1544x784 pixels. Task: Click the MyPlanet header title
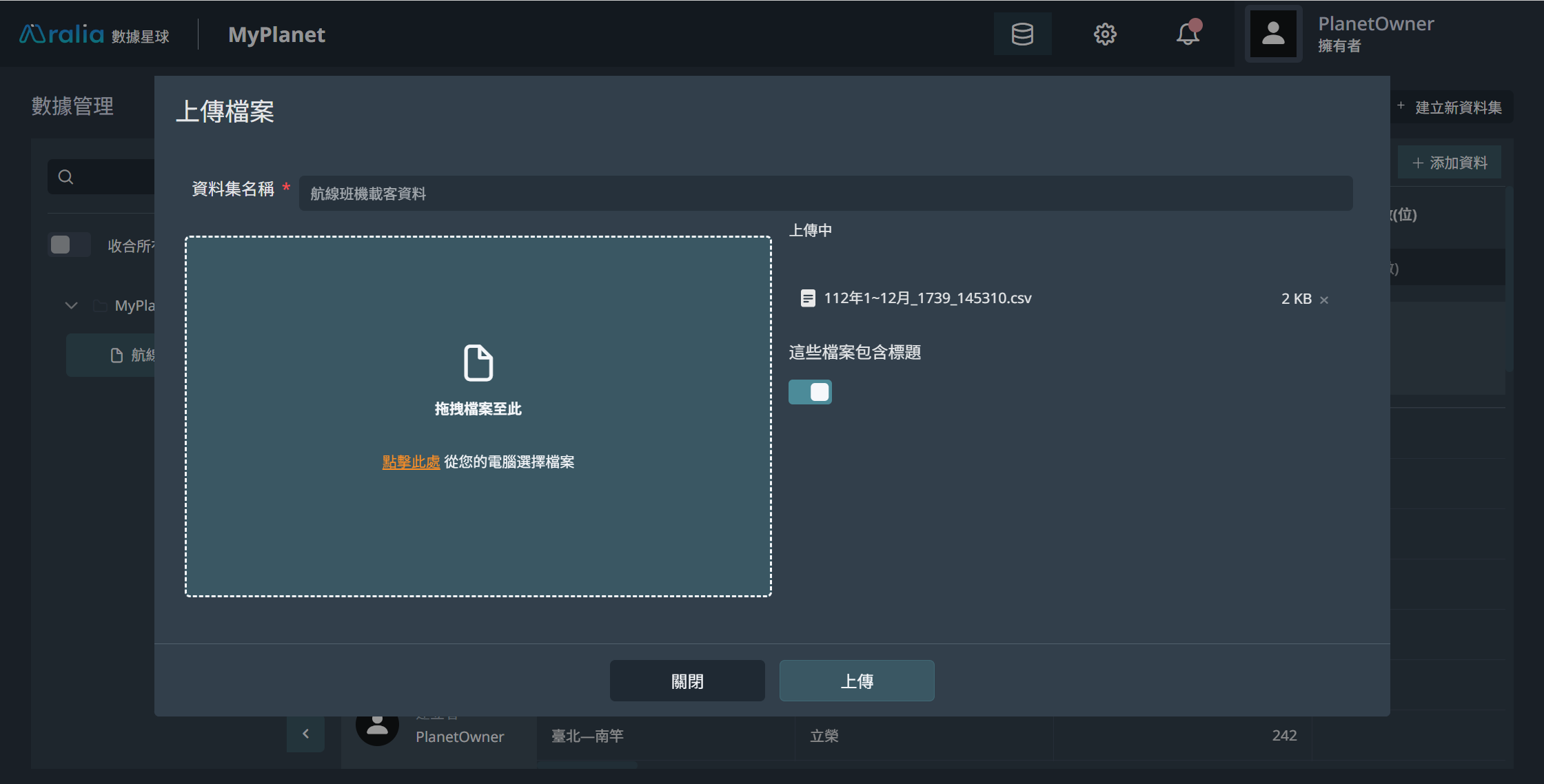coord(276,34)
